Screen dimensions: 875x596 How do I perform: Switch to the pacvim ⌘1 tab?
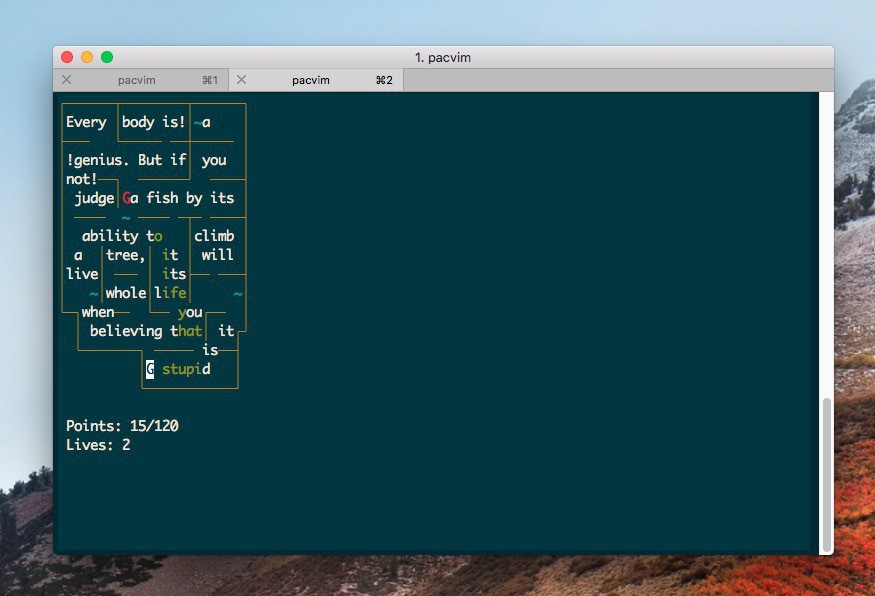[x=140, y=80]
